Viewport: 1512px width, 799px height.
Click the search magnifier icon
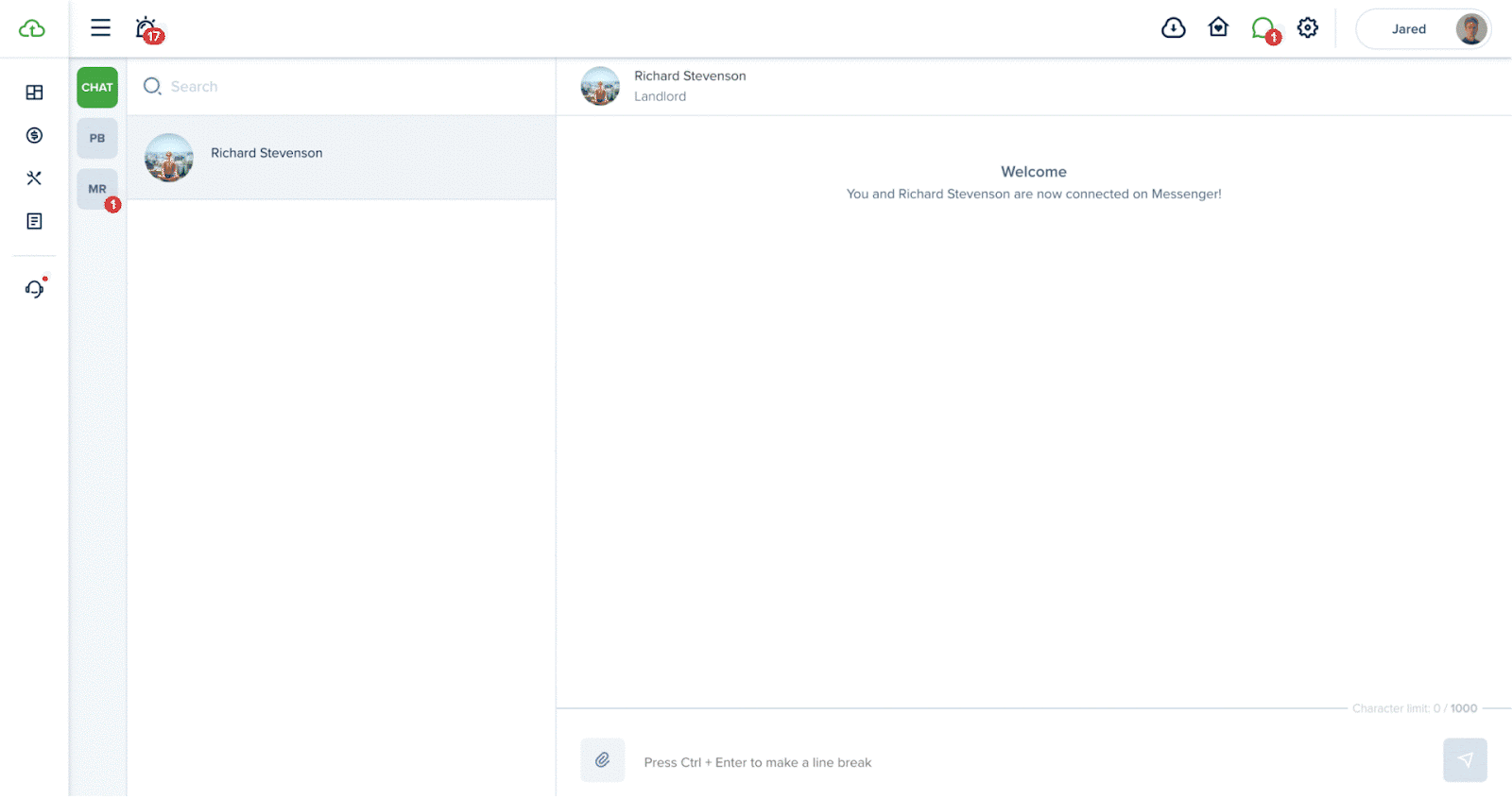click(152, 86)
